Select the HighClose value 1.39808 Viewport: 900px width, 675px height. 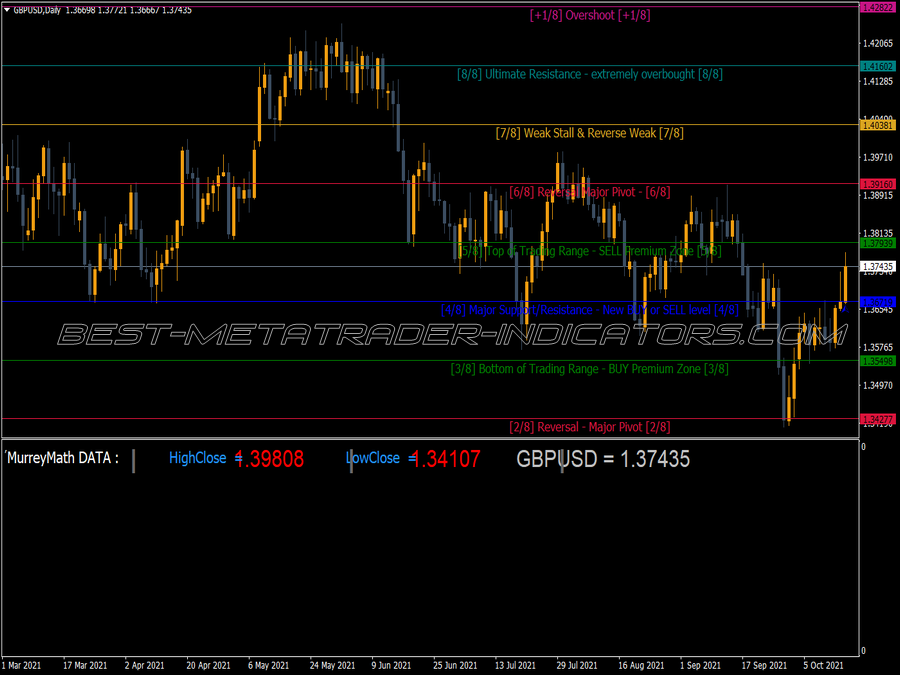269,459
